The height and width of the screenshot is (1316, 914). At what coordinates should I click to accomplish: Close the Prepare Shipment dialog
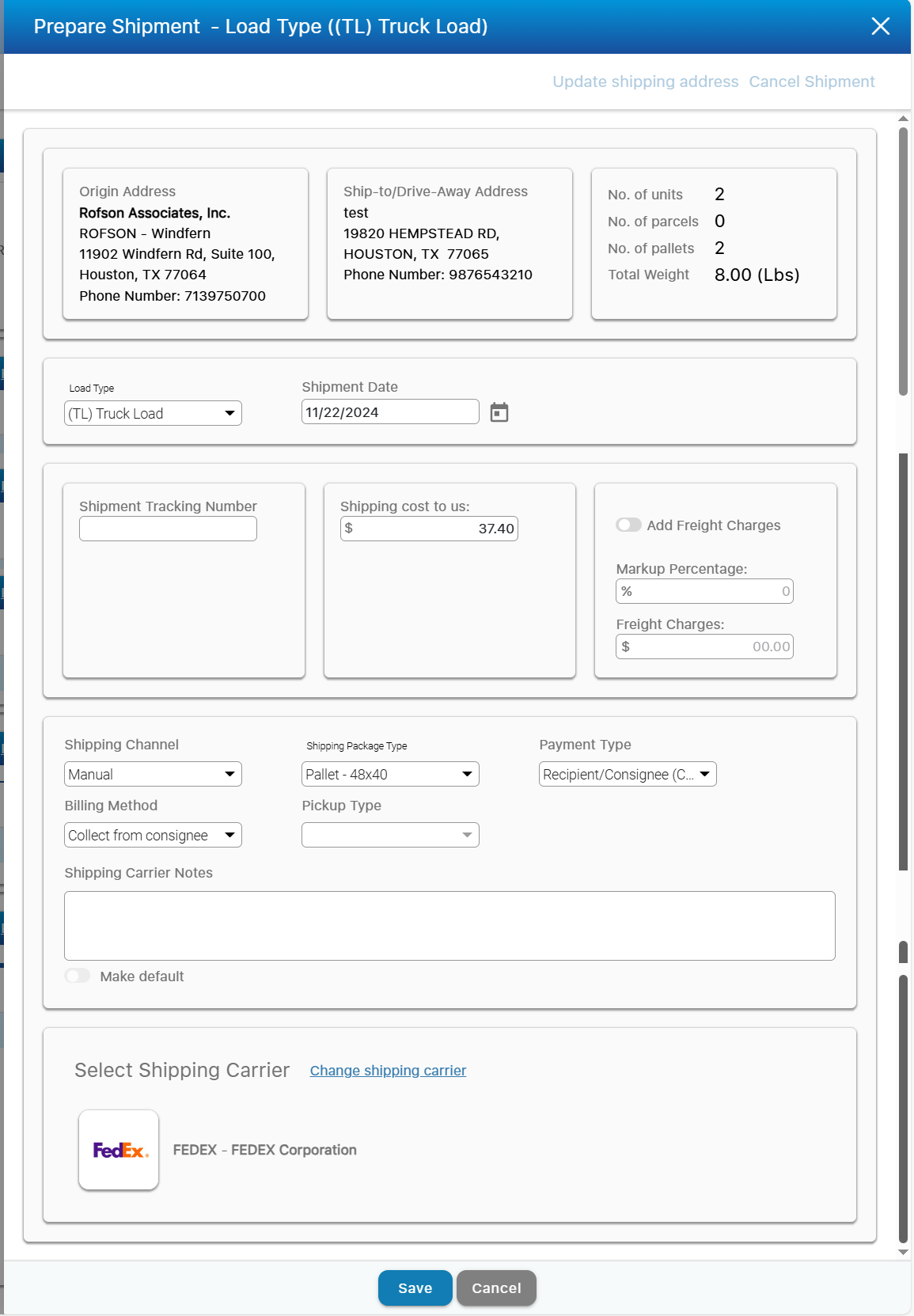(x=880, y=26)
